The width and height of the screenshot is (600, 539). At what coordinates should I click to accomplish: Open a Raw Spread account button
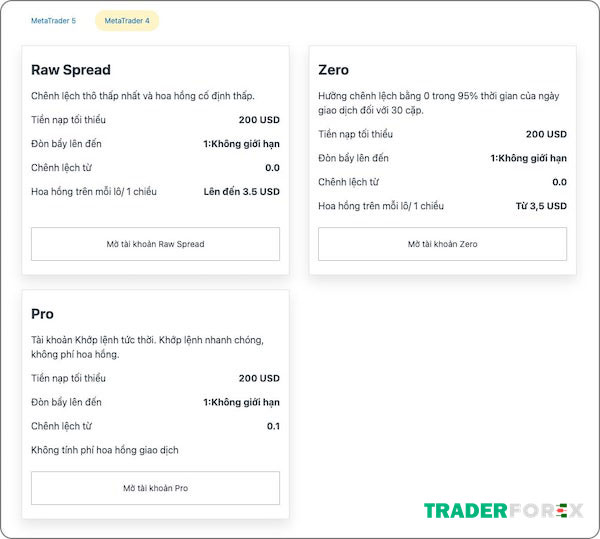pos(155,244)
